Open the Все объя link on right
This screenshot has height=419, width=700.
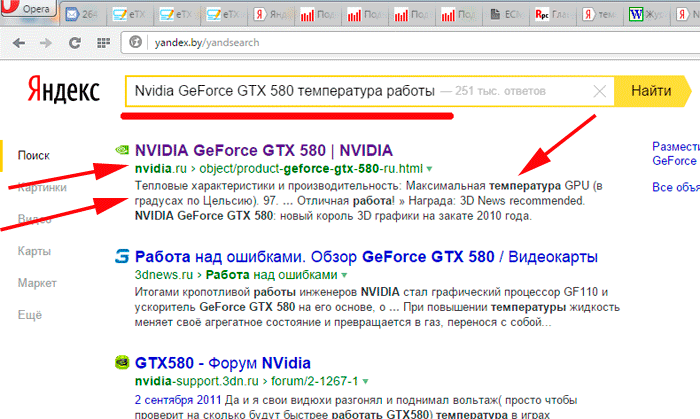[676, 187]
